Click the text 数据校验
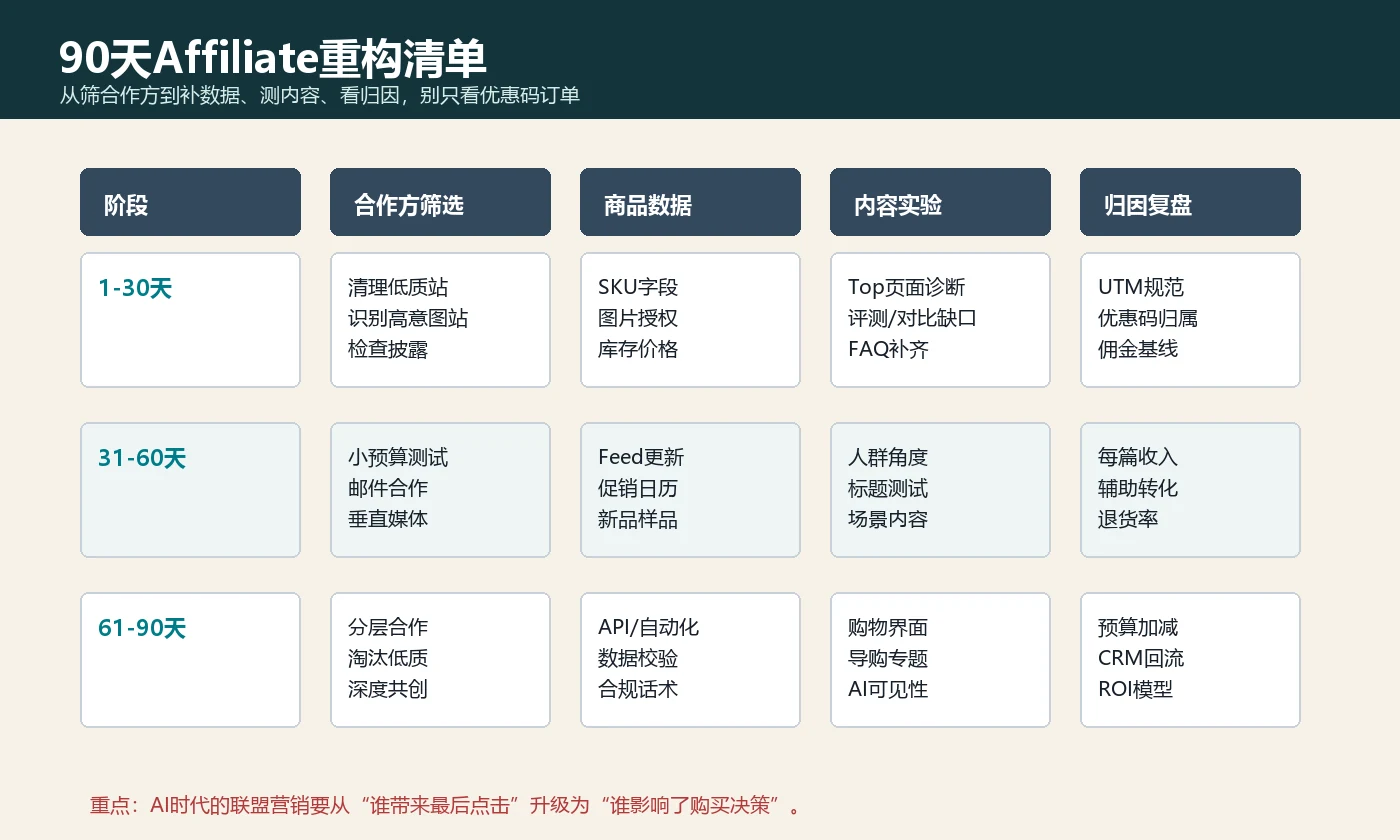Viewport: 1400px width, 840px height. pyautogui.click(x=638, y=658)
